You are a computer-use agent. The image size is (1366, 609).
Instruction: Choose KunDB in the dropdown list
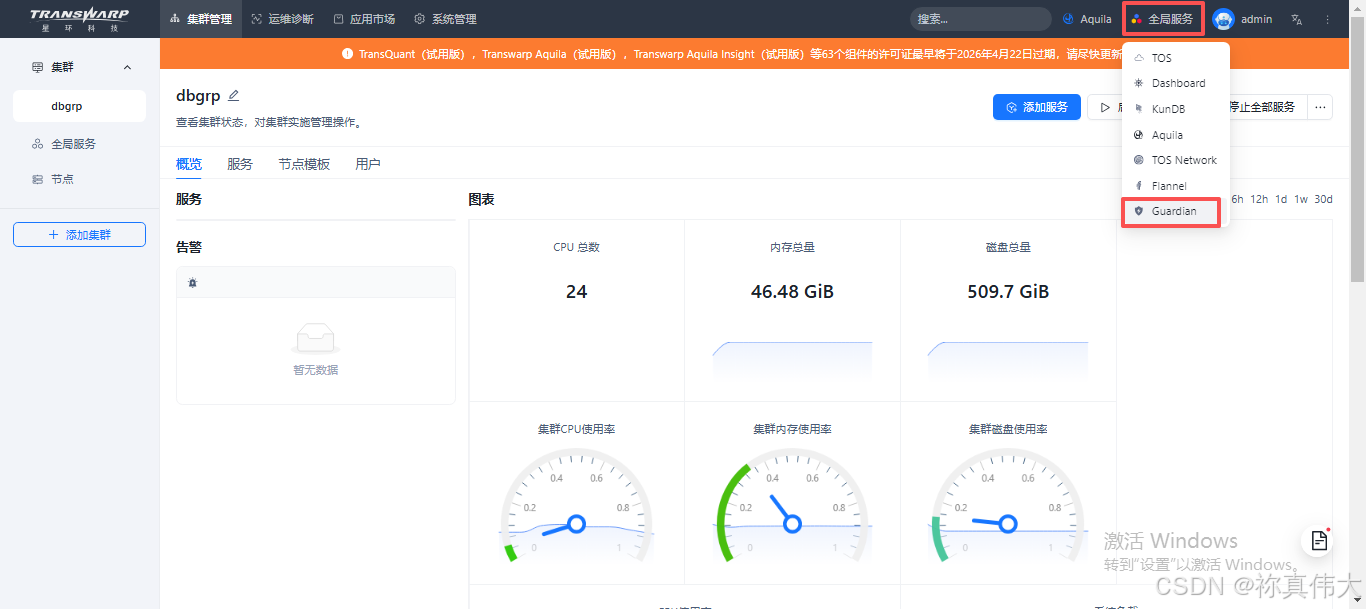pyautogui.click(x=1176, y=109)
